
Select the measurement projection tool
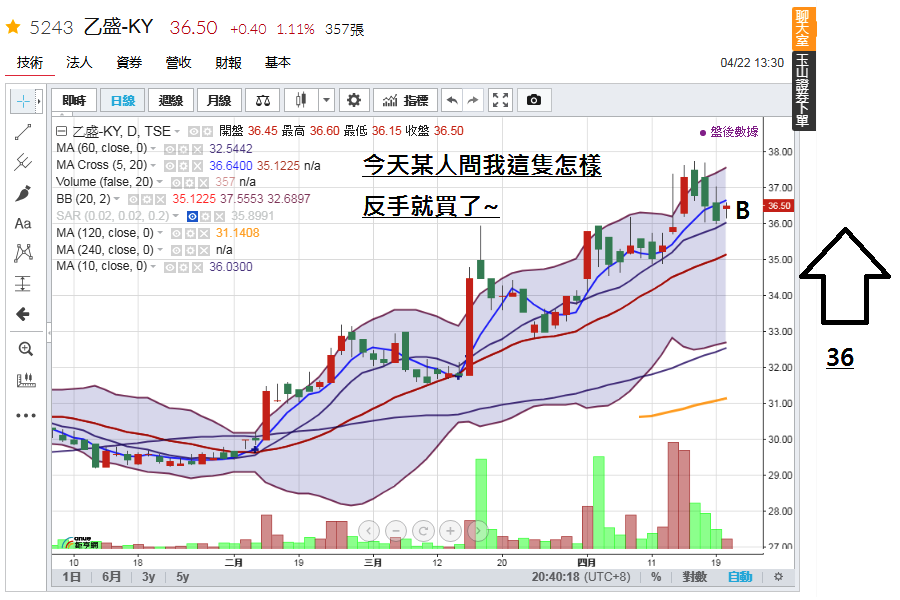click(23, 284)
